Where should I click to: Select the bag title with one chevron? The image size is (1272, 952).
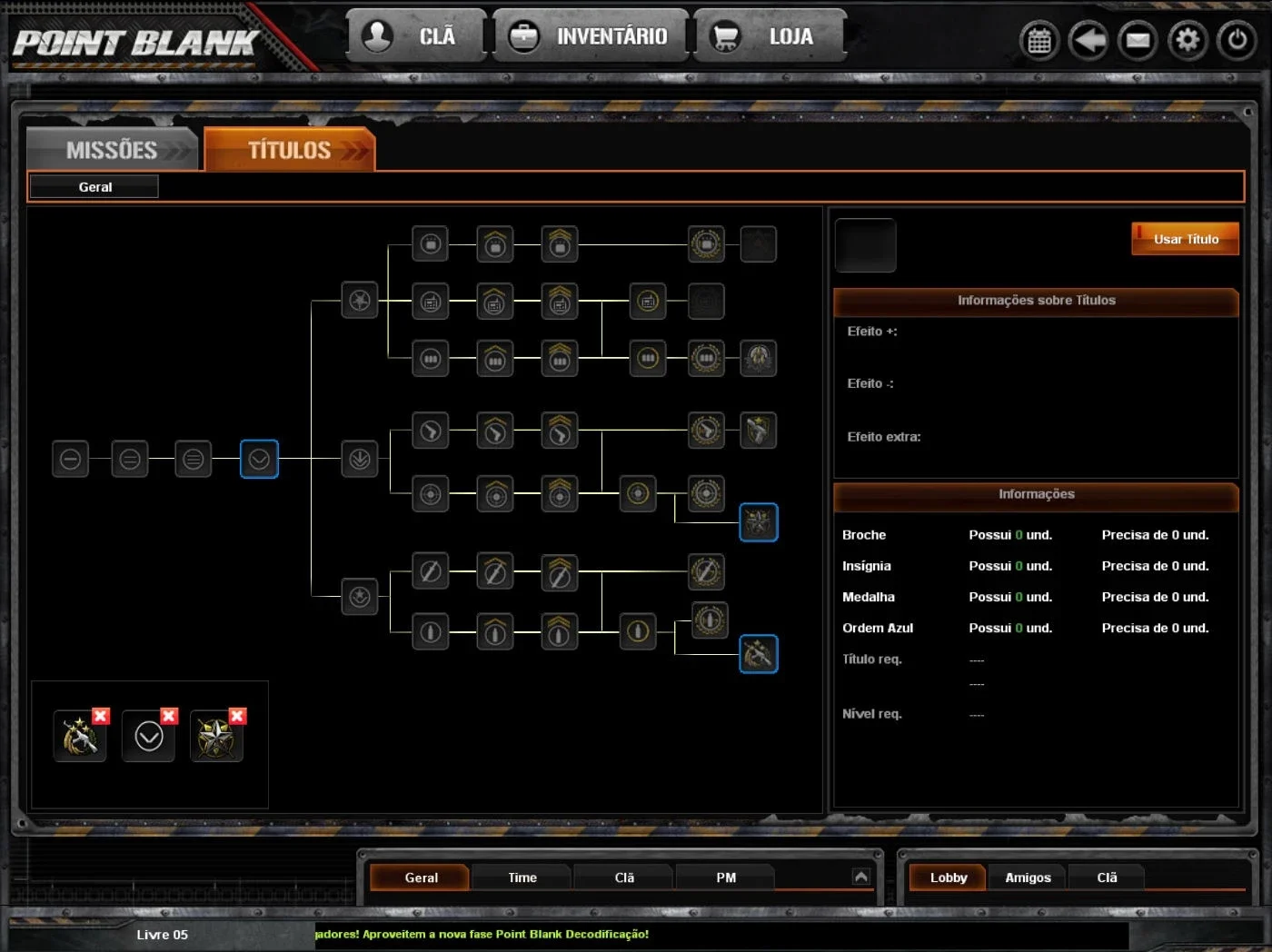click(x=495, y=244)
